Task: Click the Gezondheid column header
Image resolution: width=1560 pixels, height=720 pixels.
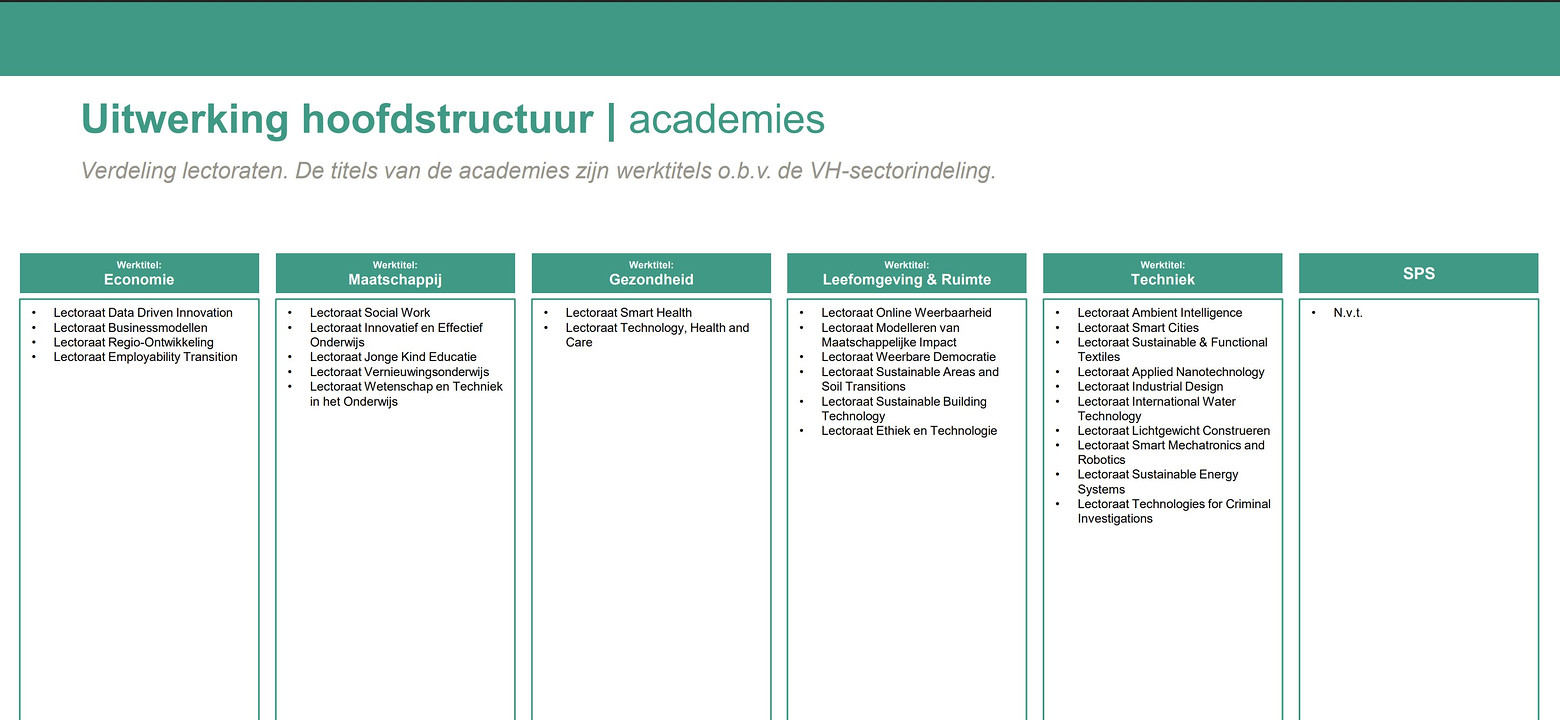Action: 651,273
